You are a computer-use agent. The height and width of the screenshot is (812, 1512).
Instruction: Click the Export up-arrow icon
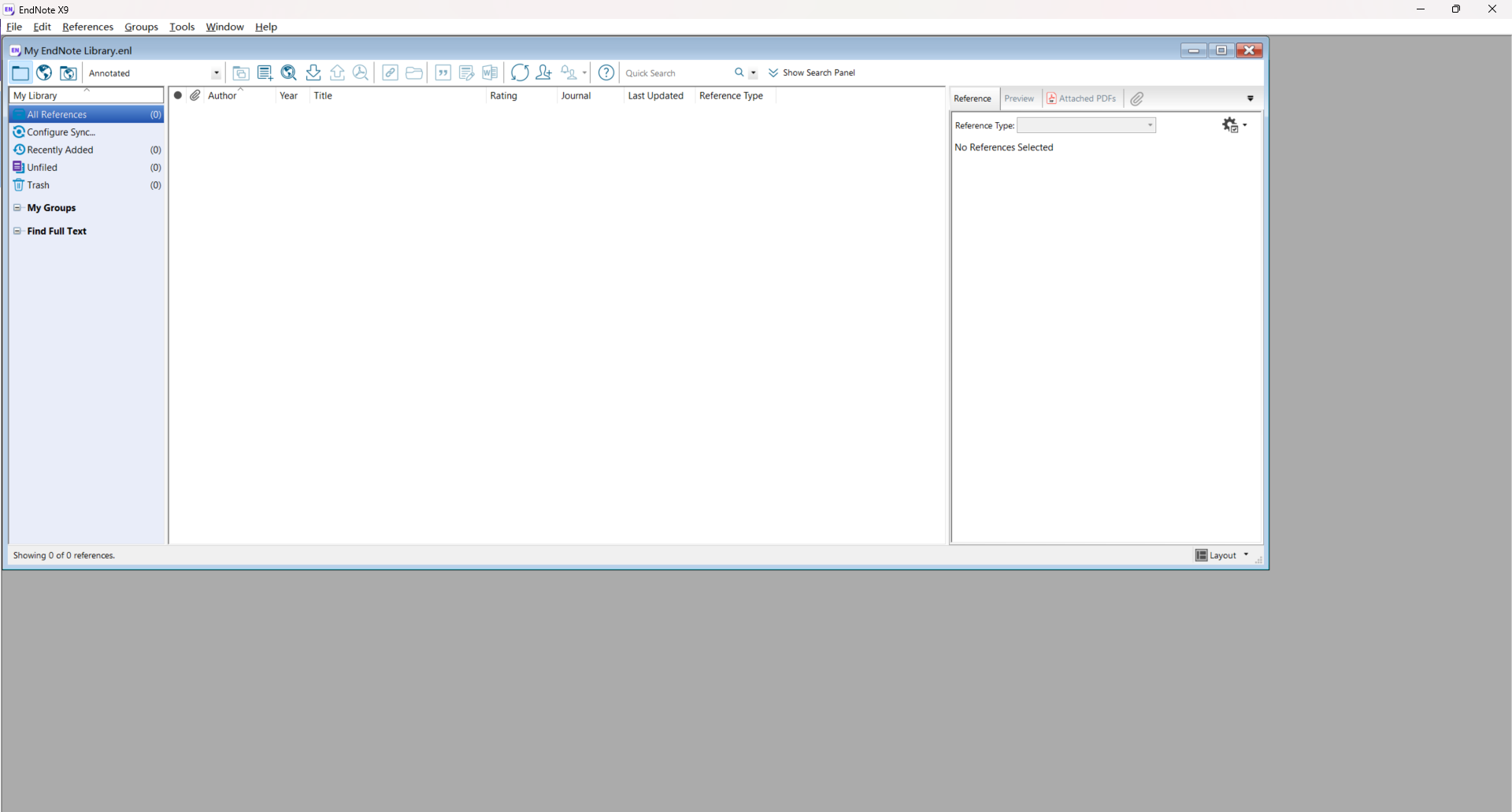[337, 73]
